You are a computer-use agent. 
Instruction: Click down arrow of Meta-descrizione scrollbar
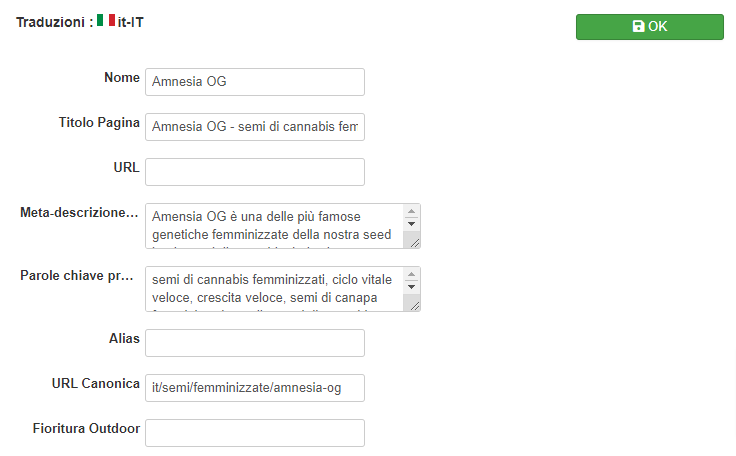(412, 224)
